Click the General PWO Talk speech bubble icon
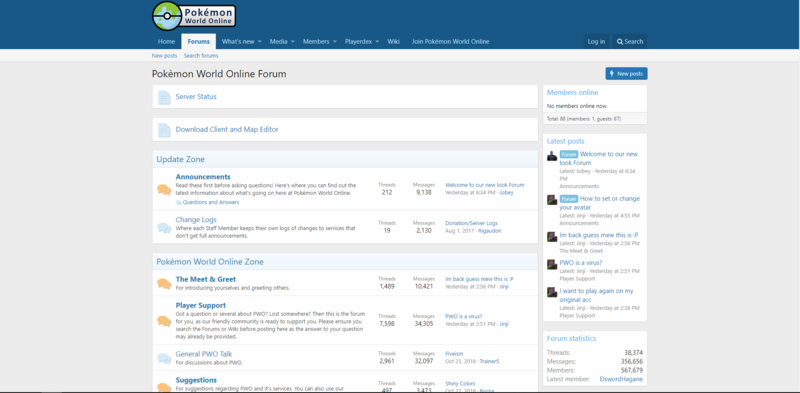Viewport: 800px width, 393px height. tap(164, 358)
